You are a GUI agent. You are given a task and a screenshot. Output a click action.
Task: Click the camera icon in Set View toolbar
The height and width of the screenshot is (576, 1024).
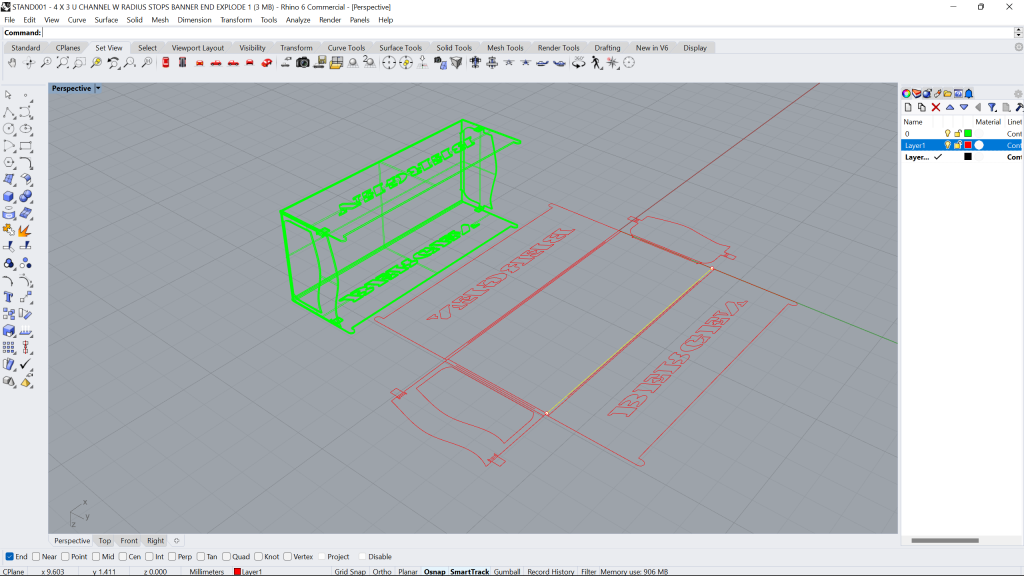302,62
